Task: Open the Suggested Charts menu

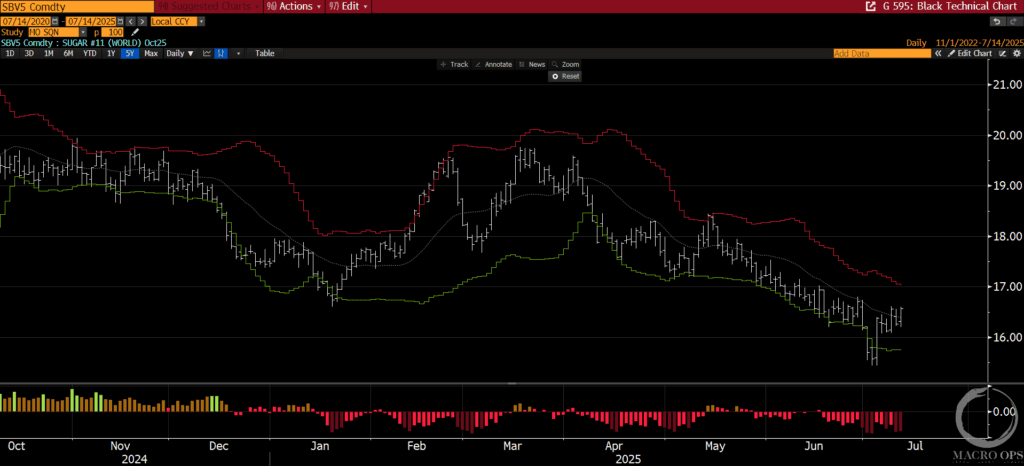Action: [209, 6]
